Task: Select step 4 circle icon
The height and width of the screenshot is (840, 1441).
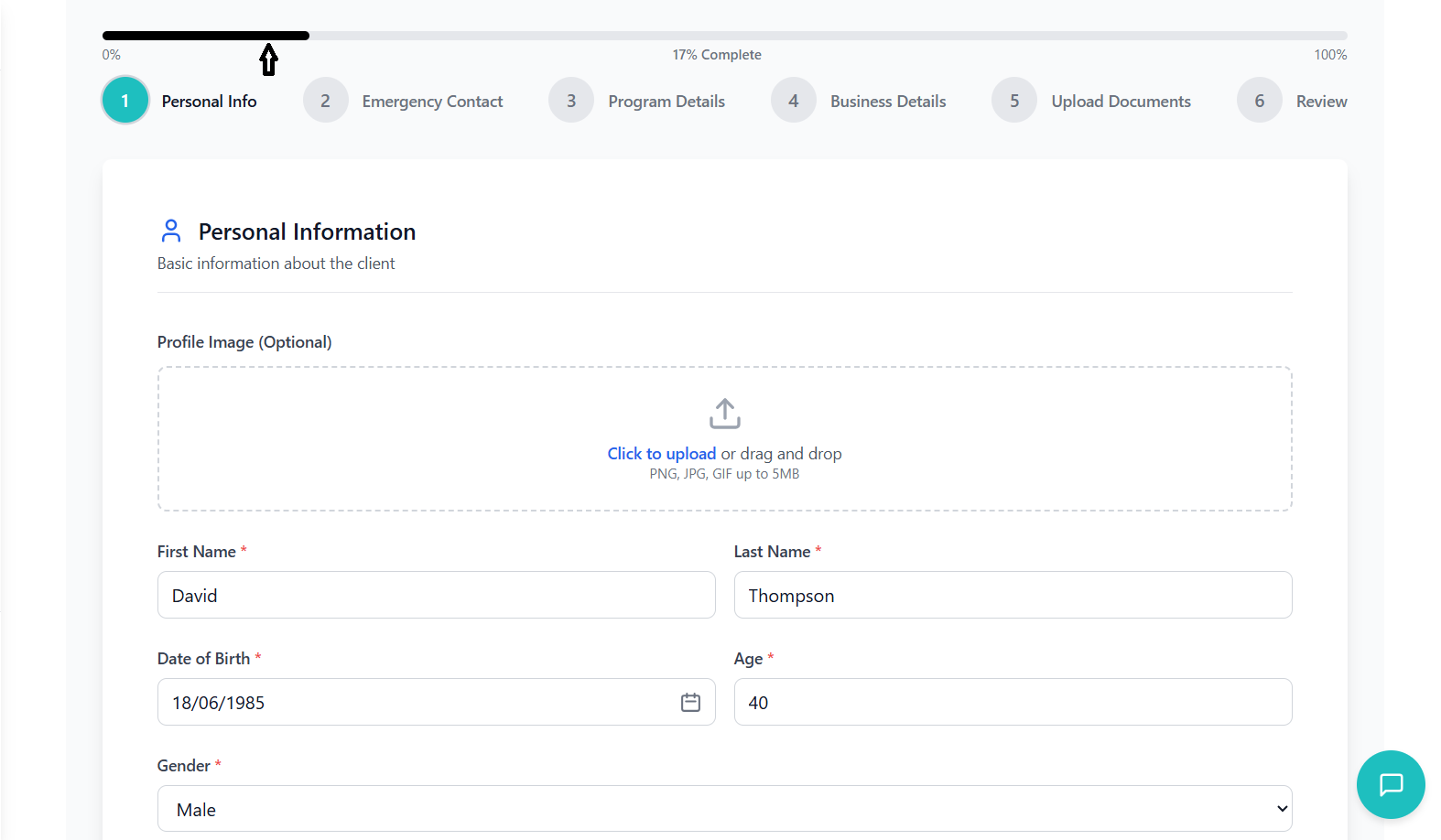Action: click(794, 100)
